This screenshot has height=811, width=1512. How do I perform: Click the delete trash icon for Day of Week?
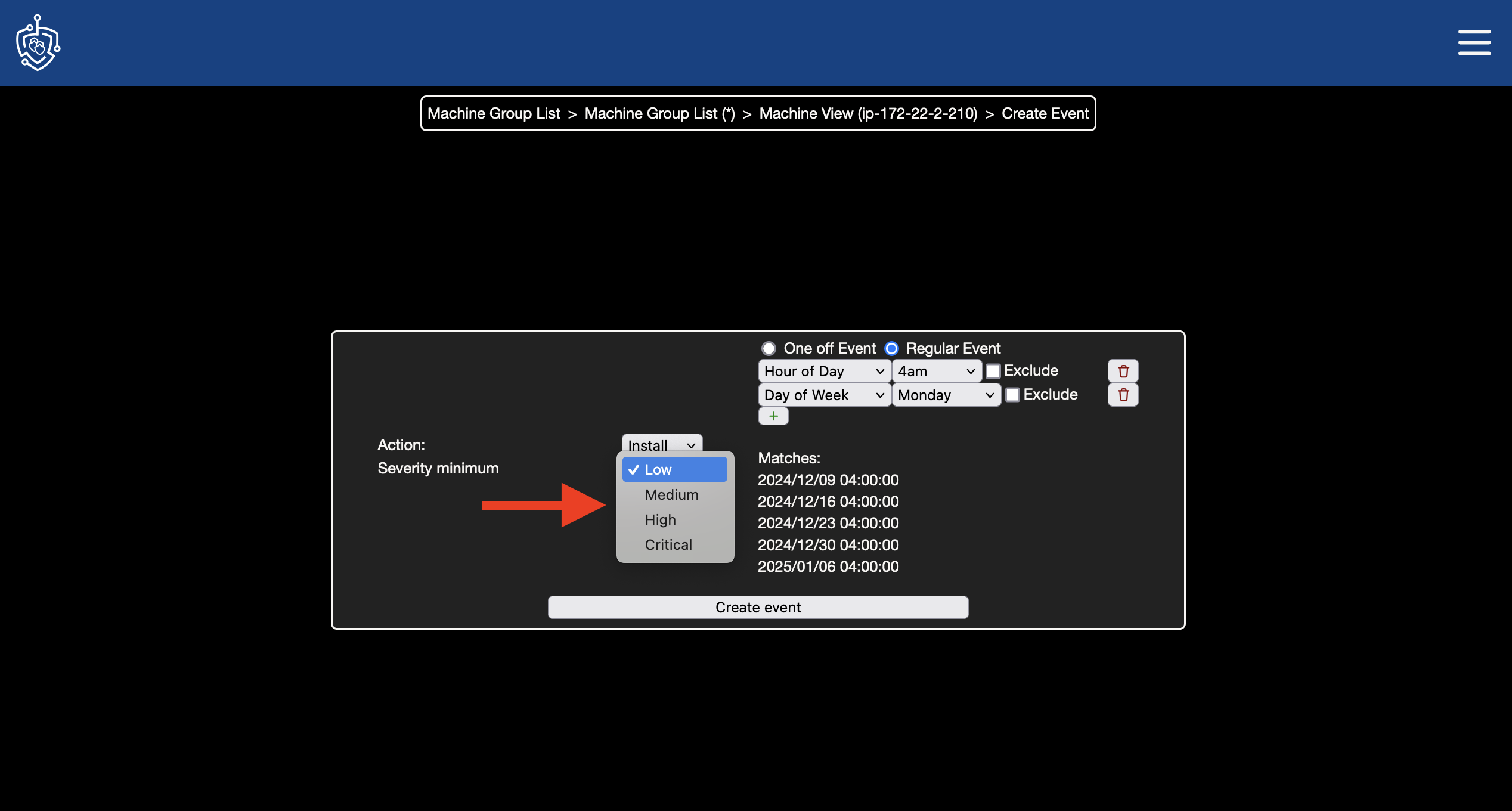click(1123, 395)
